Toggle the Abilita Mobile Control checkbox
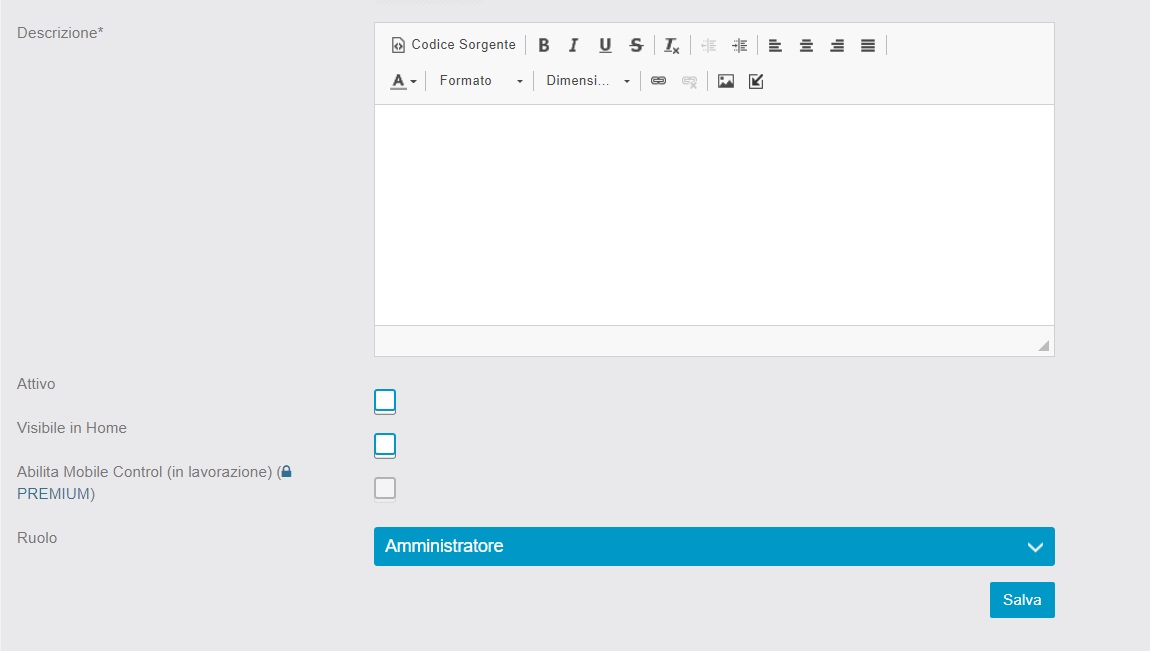The width and height of the screenshot is (1150, 651). pyautogui.click(x=385, y=488)
